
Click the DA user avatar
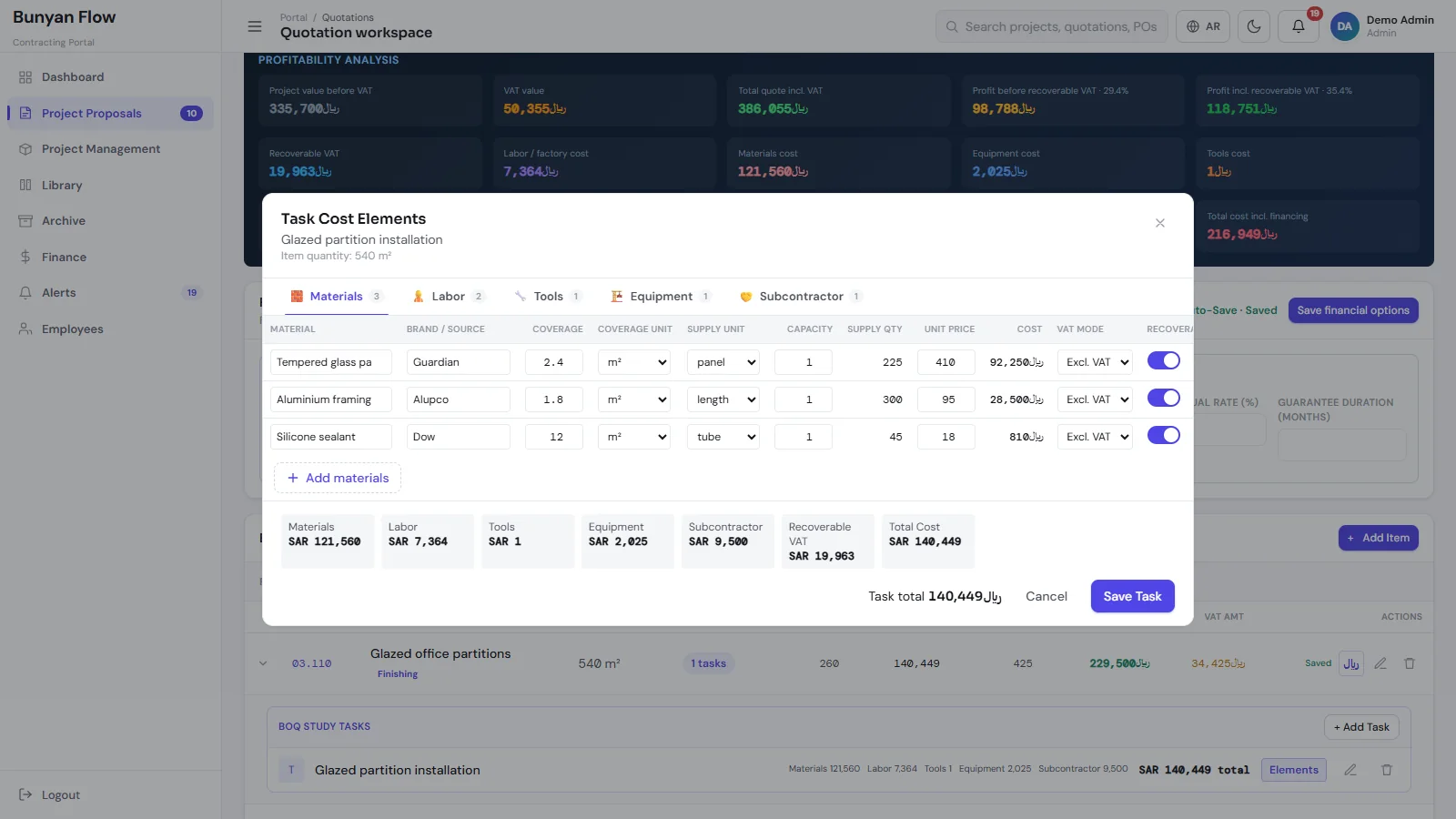coord(1344,26)
